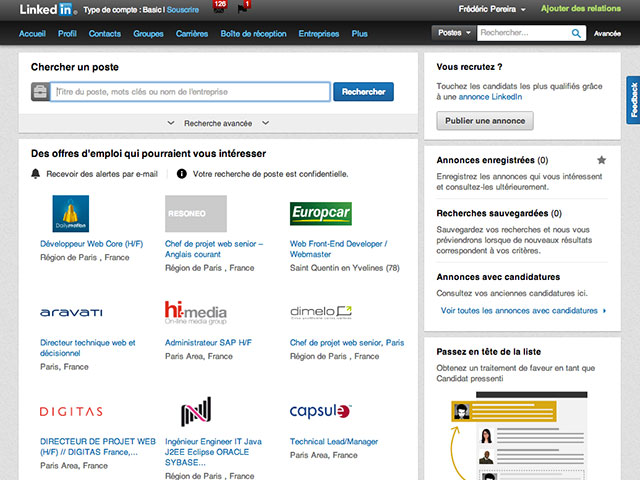640x480 pixels.
Task: Open the Postes search category dropdown
Action: coord(454,33)
